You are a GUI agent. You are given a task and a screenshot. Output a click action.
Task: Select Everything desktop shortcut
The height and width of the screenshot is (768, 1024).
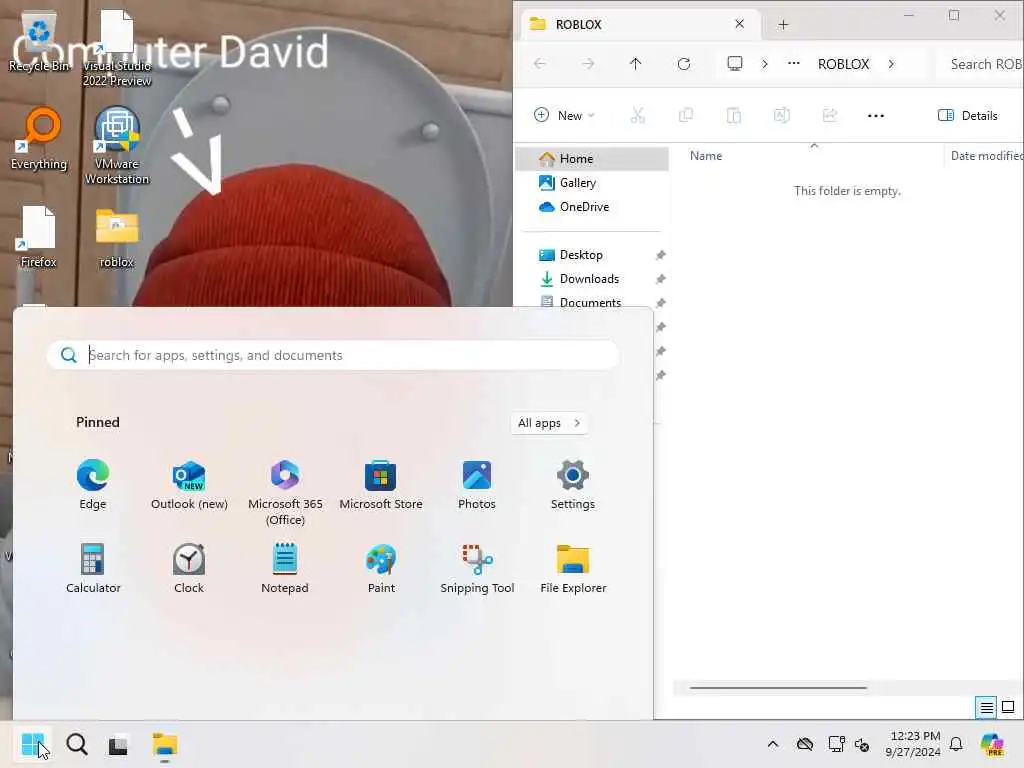[x=39, y=138]
